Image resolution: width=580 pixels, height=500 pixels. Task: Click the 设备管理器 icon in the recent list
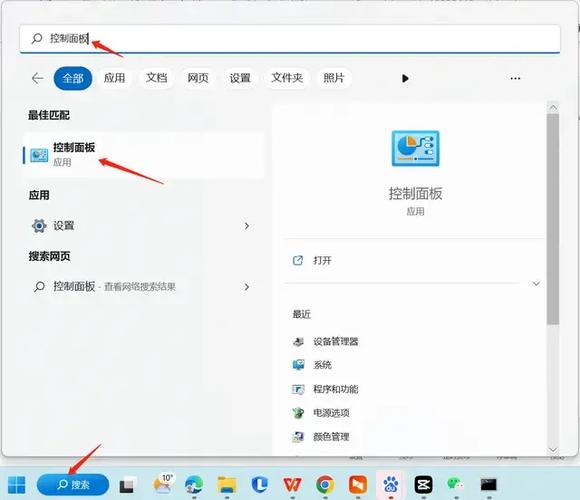pos(298,341)
